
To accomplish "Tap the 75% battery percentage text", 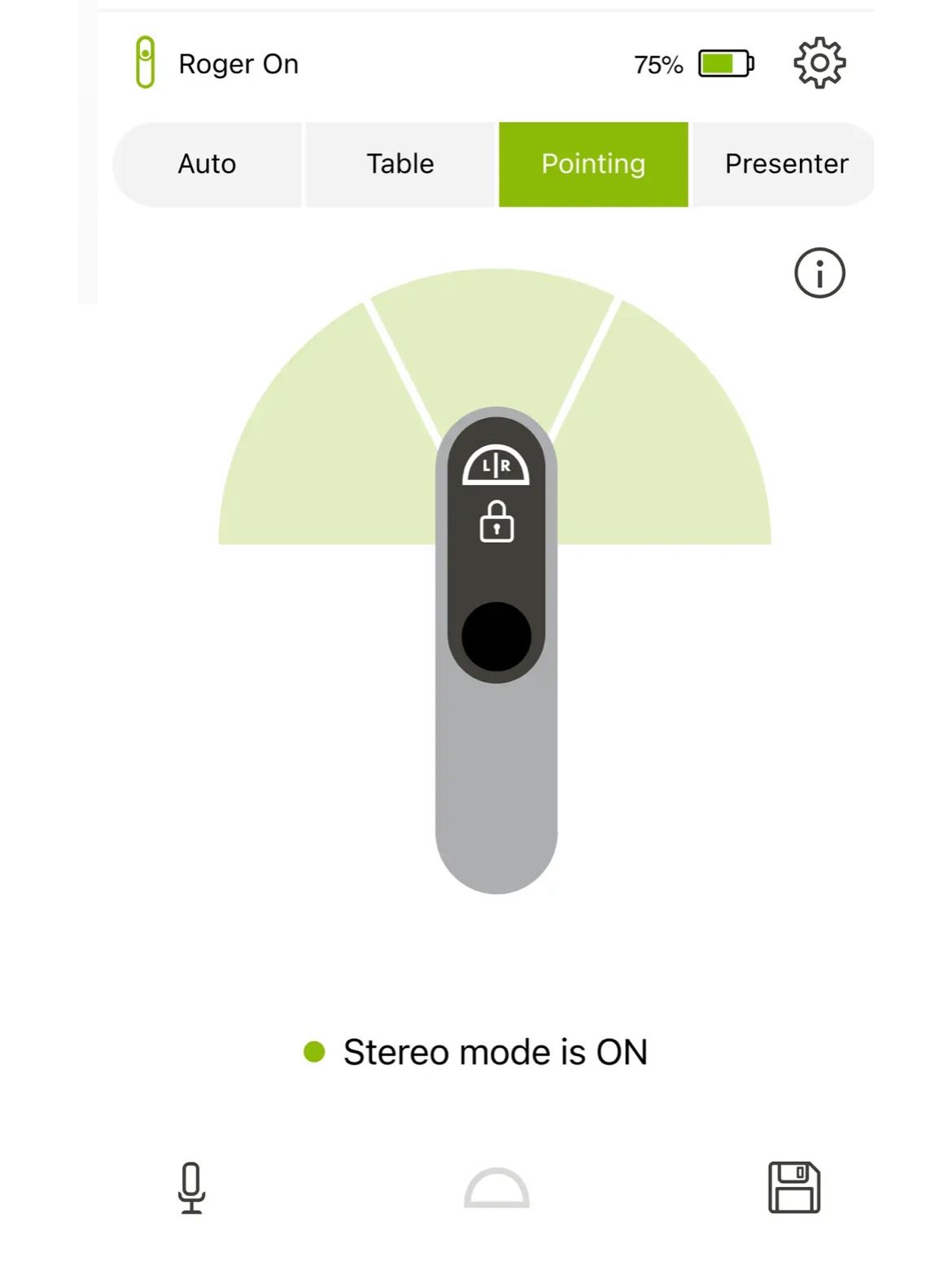I will click(658, 64).
